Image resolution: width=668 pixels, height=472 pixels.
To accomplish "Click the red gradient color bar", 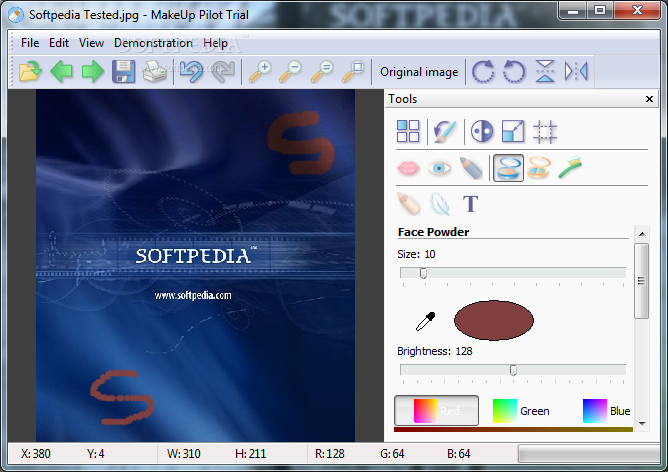I will click(x=513, y=429).
